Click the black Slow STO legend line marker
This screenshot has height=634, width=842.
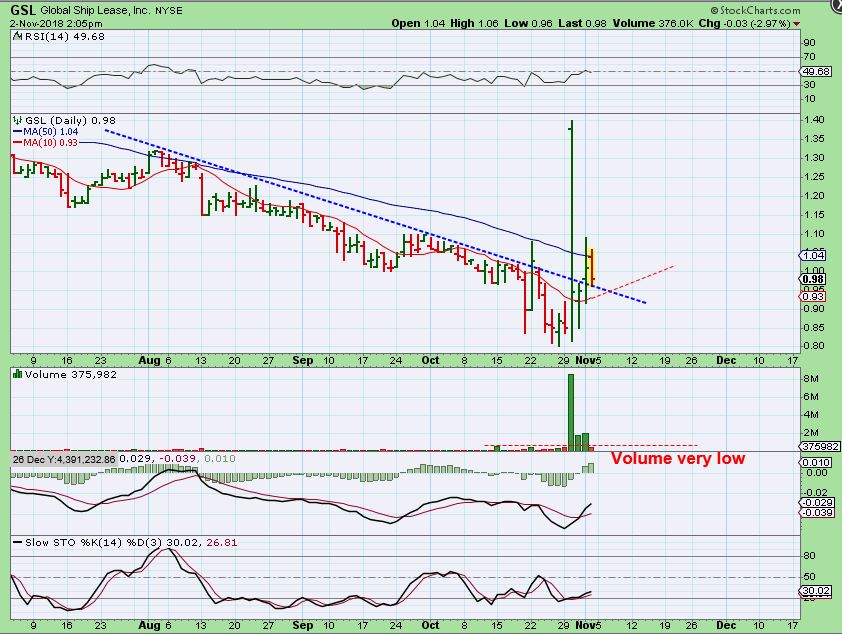(17, 543)
